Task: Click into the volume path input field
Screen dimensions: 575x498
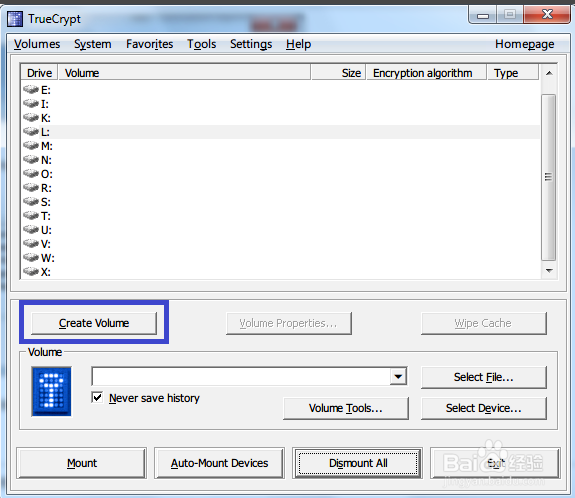Action: pos(241,377)
